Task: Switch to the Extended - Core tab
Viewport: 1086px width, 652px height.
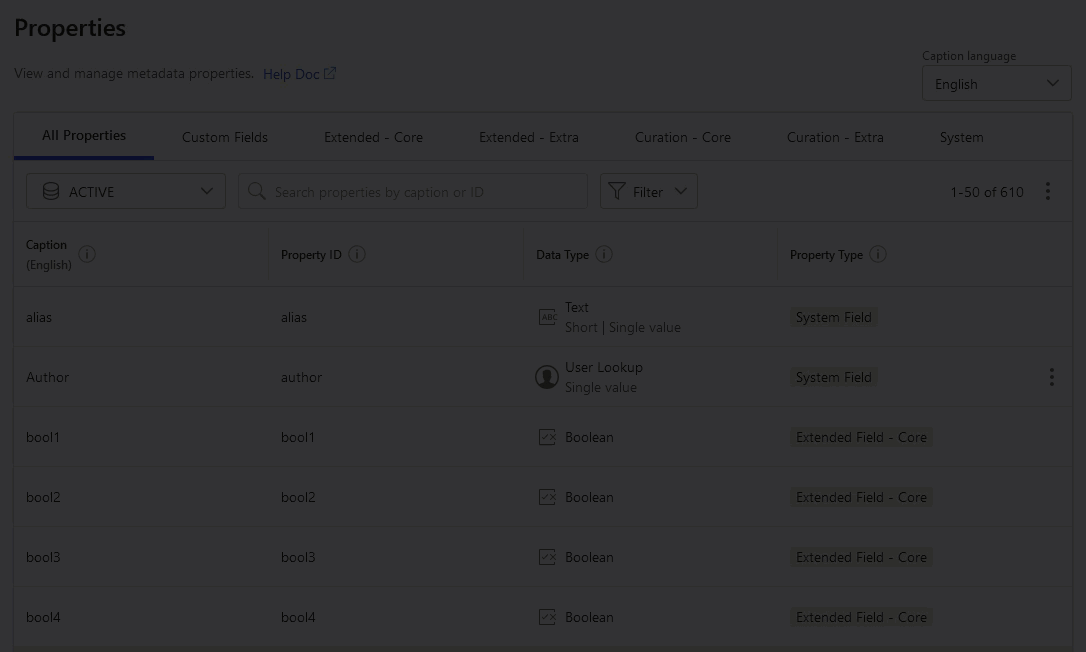Action: [x=373, y=137]
